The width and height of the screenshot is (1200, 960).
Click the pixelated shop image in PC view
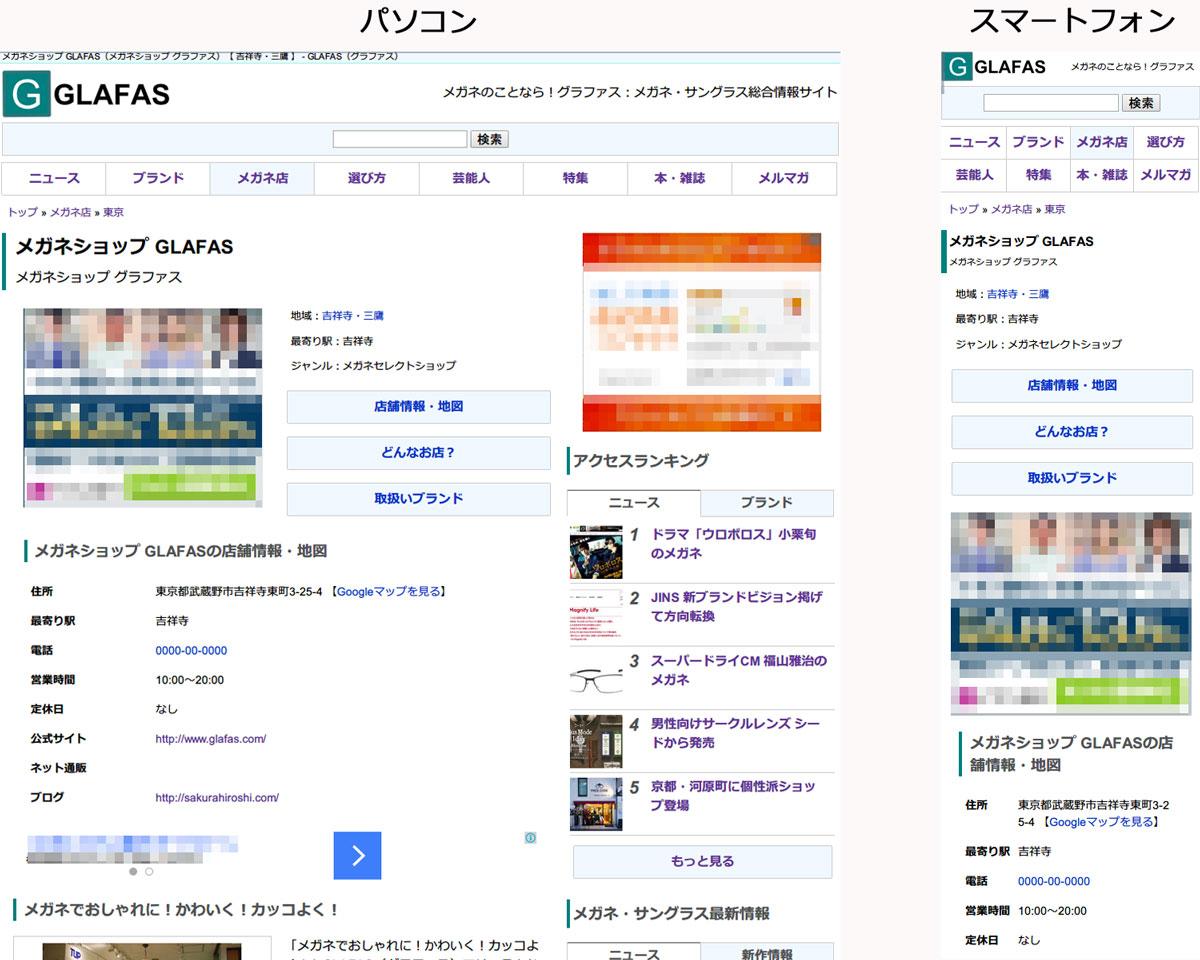click(x=143, y=407)
